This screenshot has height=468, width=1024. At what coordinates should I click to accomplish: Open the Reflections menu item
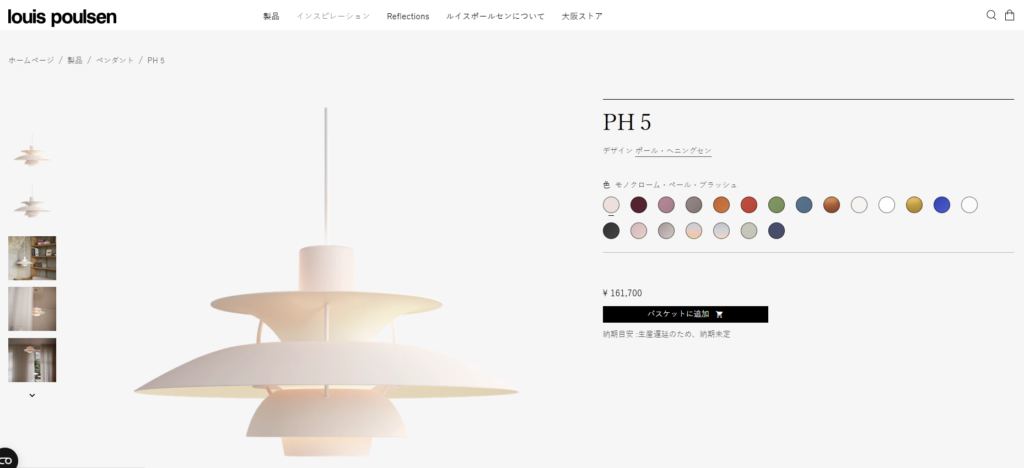pos(408,16)
